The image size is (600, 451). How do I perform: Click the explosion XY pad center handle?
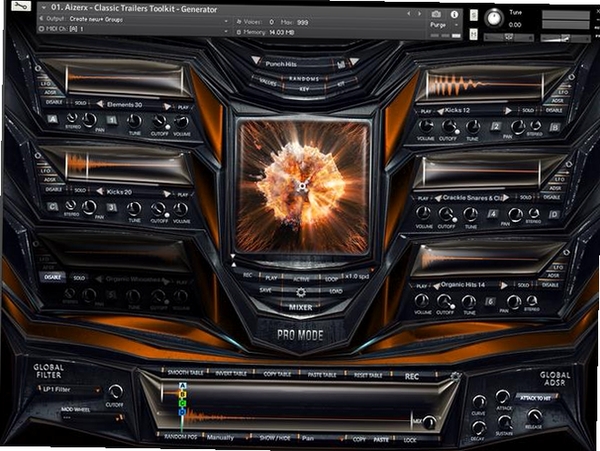click(303, 186)
